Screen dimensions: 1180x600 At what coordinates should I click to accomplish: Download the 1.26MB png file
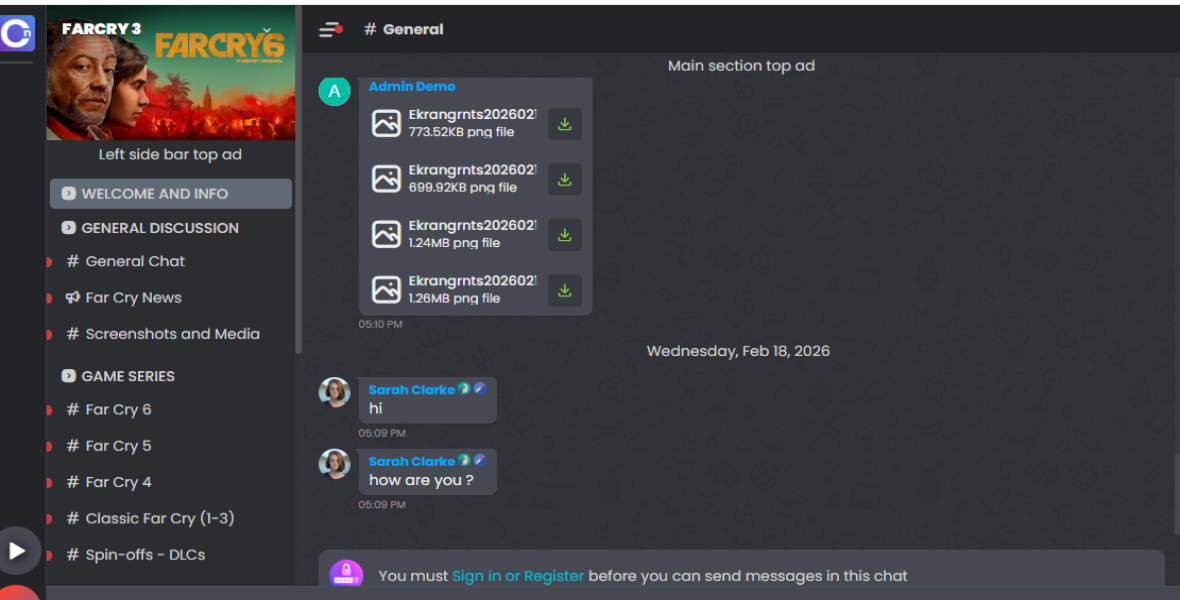click(x=564, y=291)
